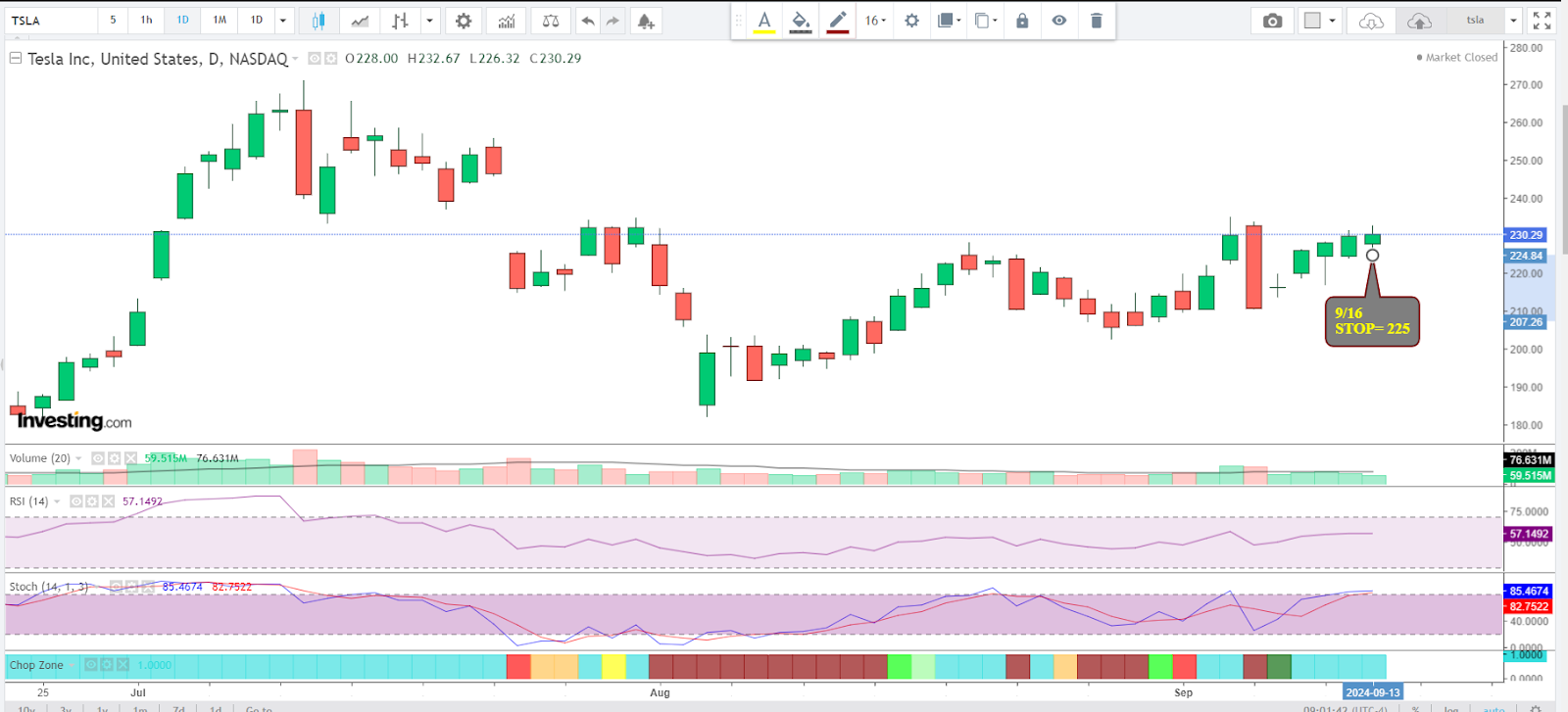Remove the Stoch indicator with its X icon
The height and width of the screenshot is (712, 1568).
[x=147, y=587]
